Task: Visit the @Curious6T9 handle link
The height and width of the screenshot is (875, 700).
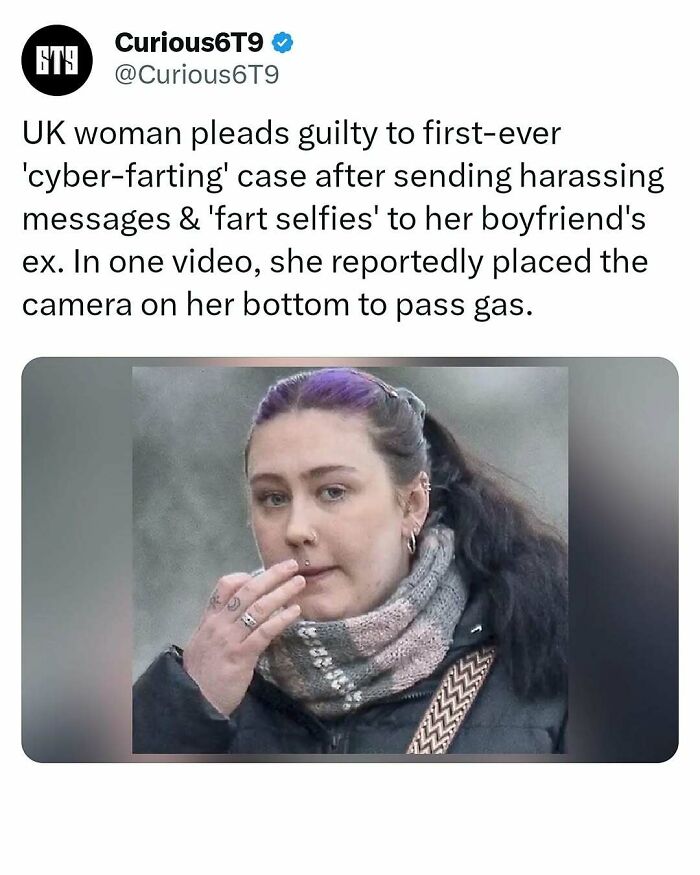Action: (x=196, y=74)
